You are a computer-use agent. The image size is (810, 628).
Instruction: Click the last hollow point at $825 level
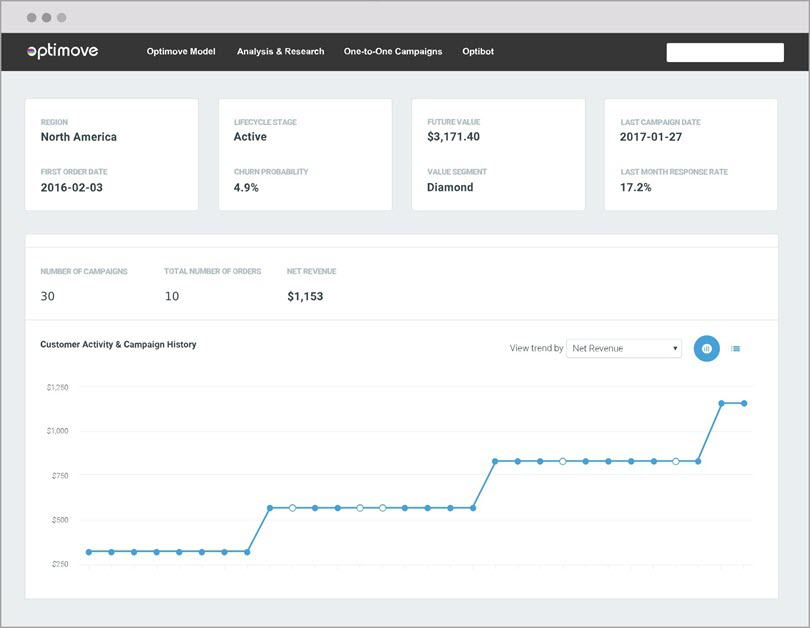pos(676,461)
